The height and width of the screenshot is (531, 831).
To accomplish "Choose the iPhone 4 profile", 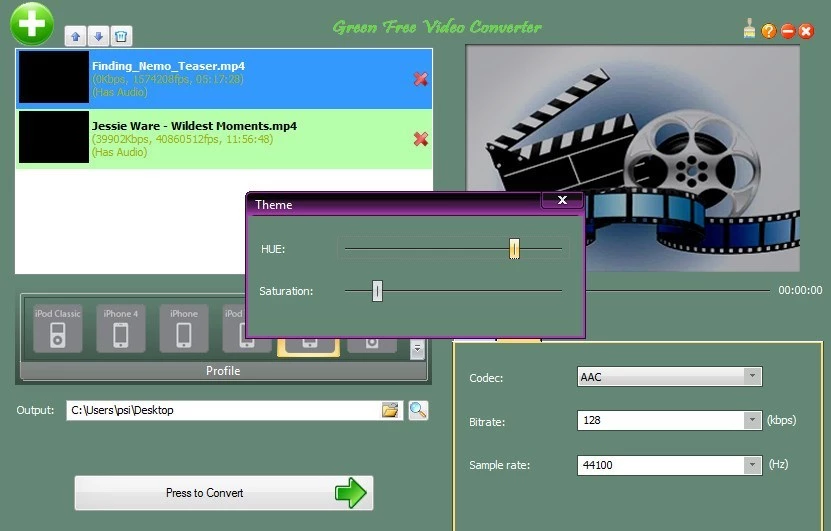I will coord(121,328).
